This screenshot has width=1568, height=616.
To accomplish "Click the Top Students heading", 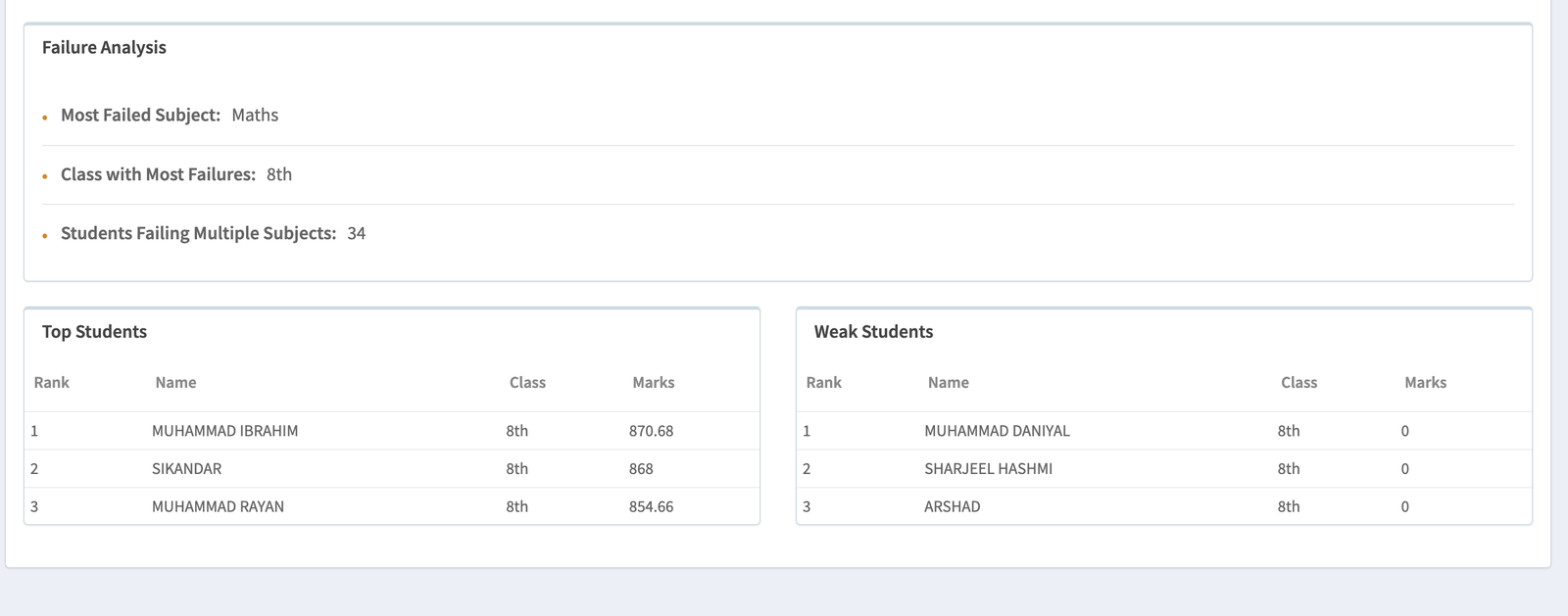I will point(94,331).
